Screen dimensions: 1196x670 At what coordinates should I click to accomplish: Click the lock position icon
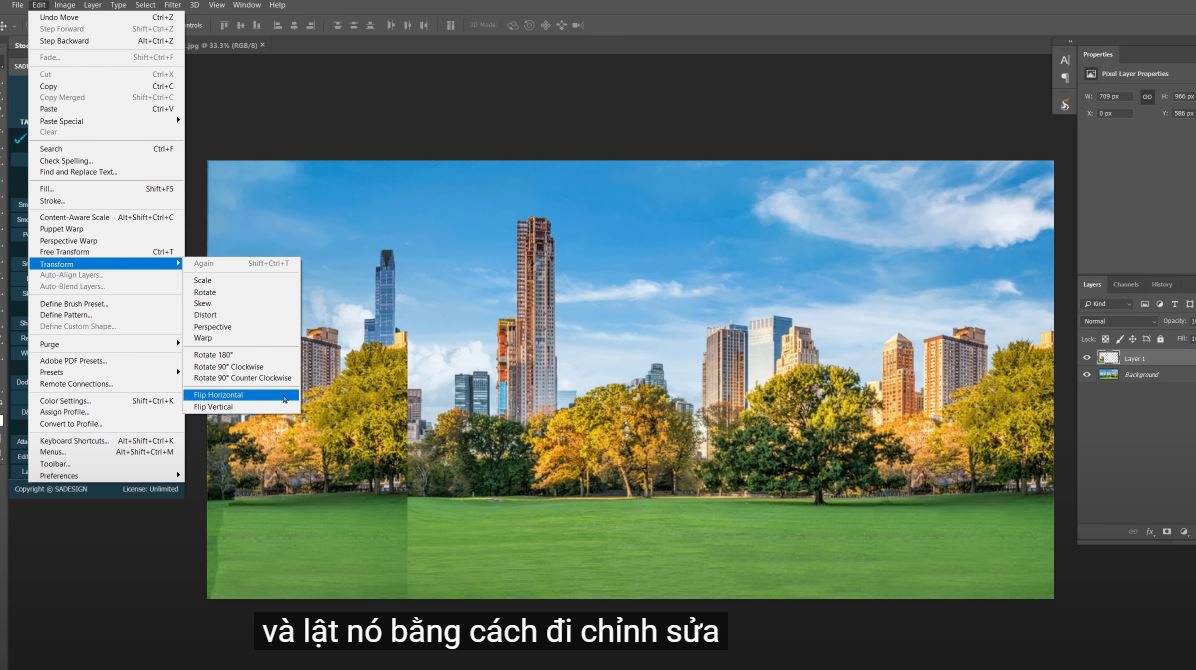[x=1133, y=339]
